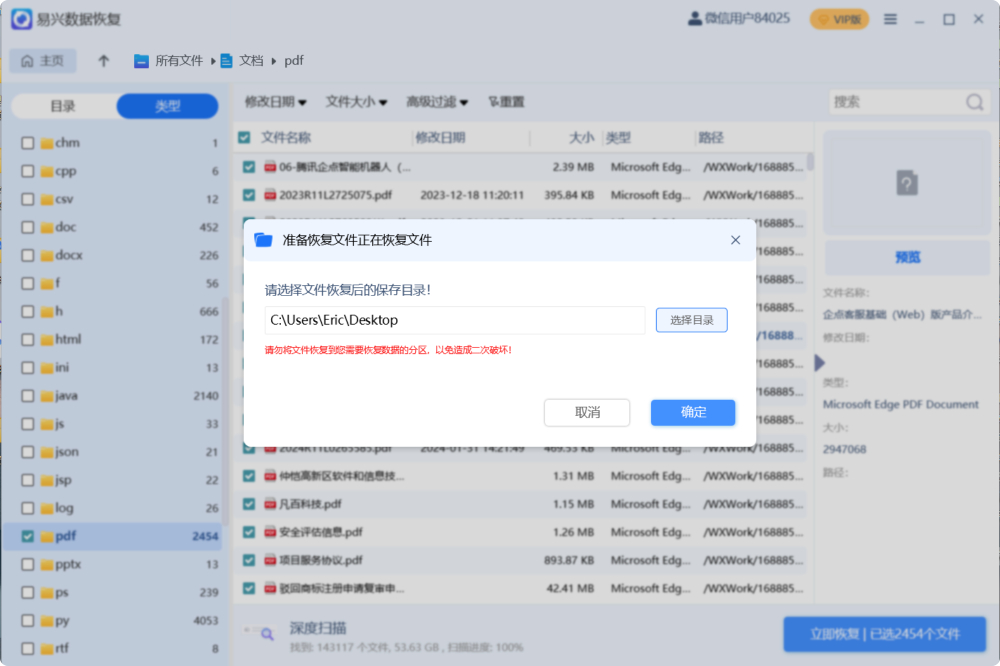The image size is (1000, 666).
Task: Uncheck the pdf file type checkbox
Action: coord(27,536)
